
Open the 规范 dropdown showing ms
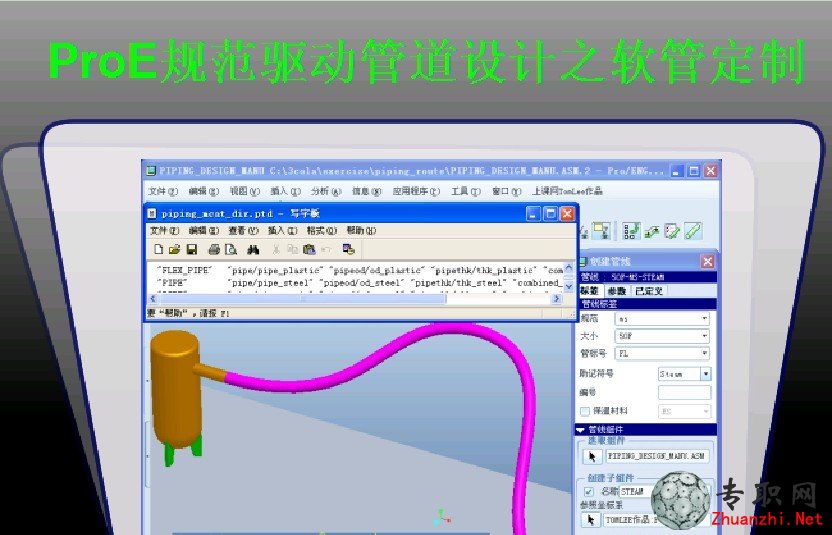pos(662,319)
